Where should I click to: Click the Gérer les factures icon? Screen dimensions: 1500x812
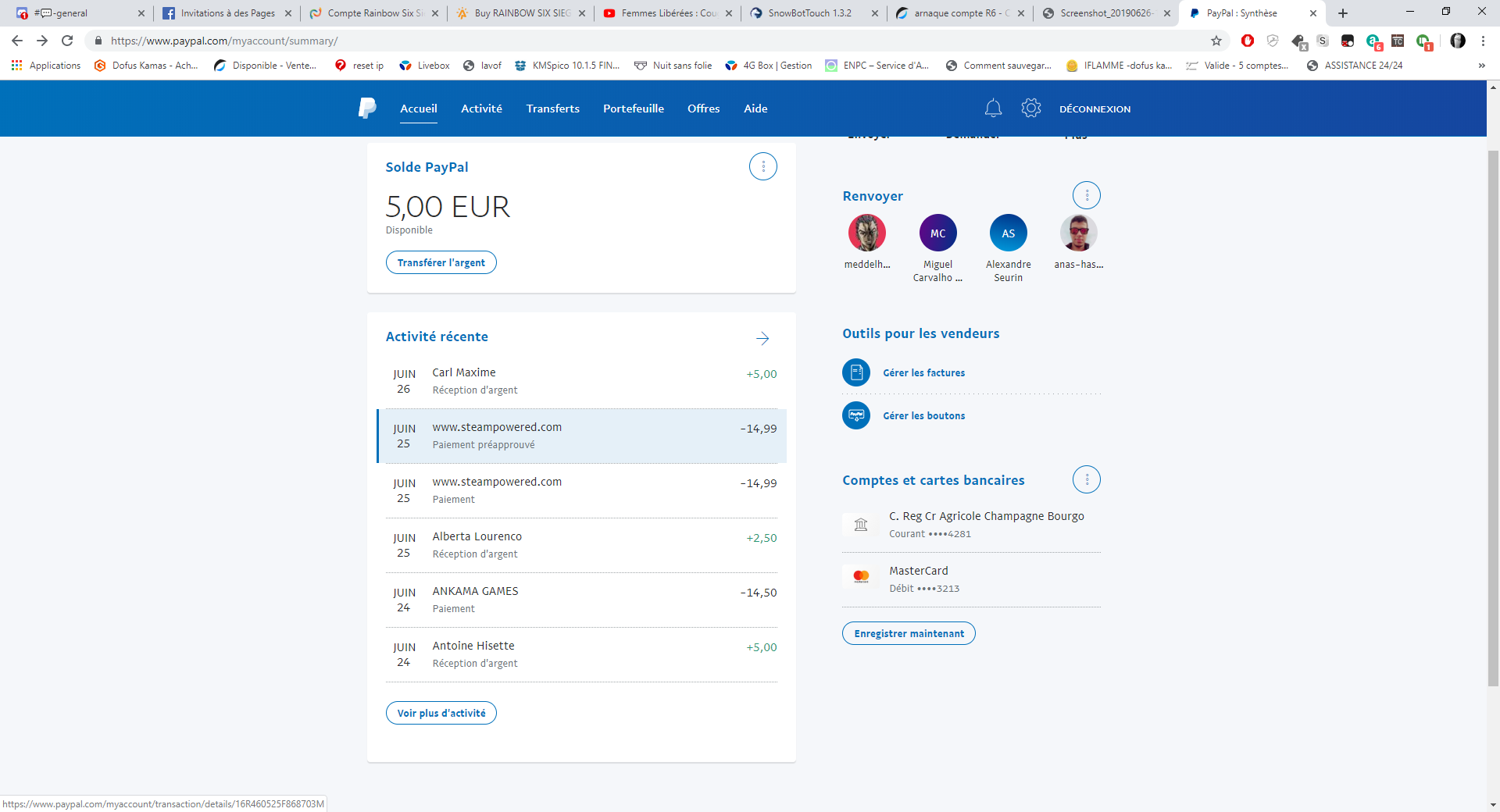pos(856,372)
